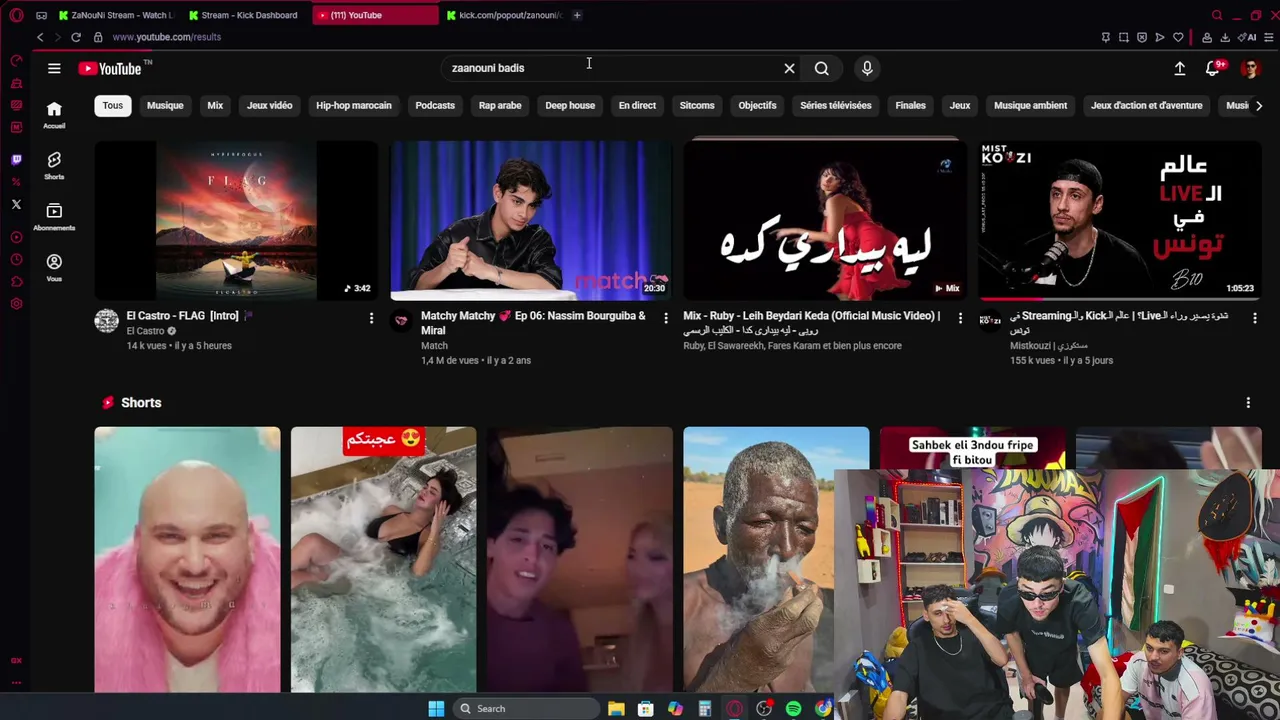The height and width of the screenshot is (720, 1280).
Task: Visit the Match channel link
Action: coord(434,346)
